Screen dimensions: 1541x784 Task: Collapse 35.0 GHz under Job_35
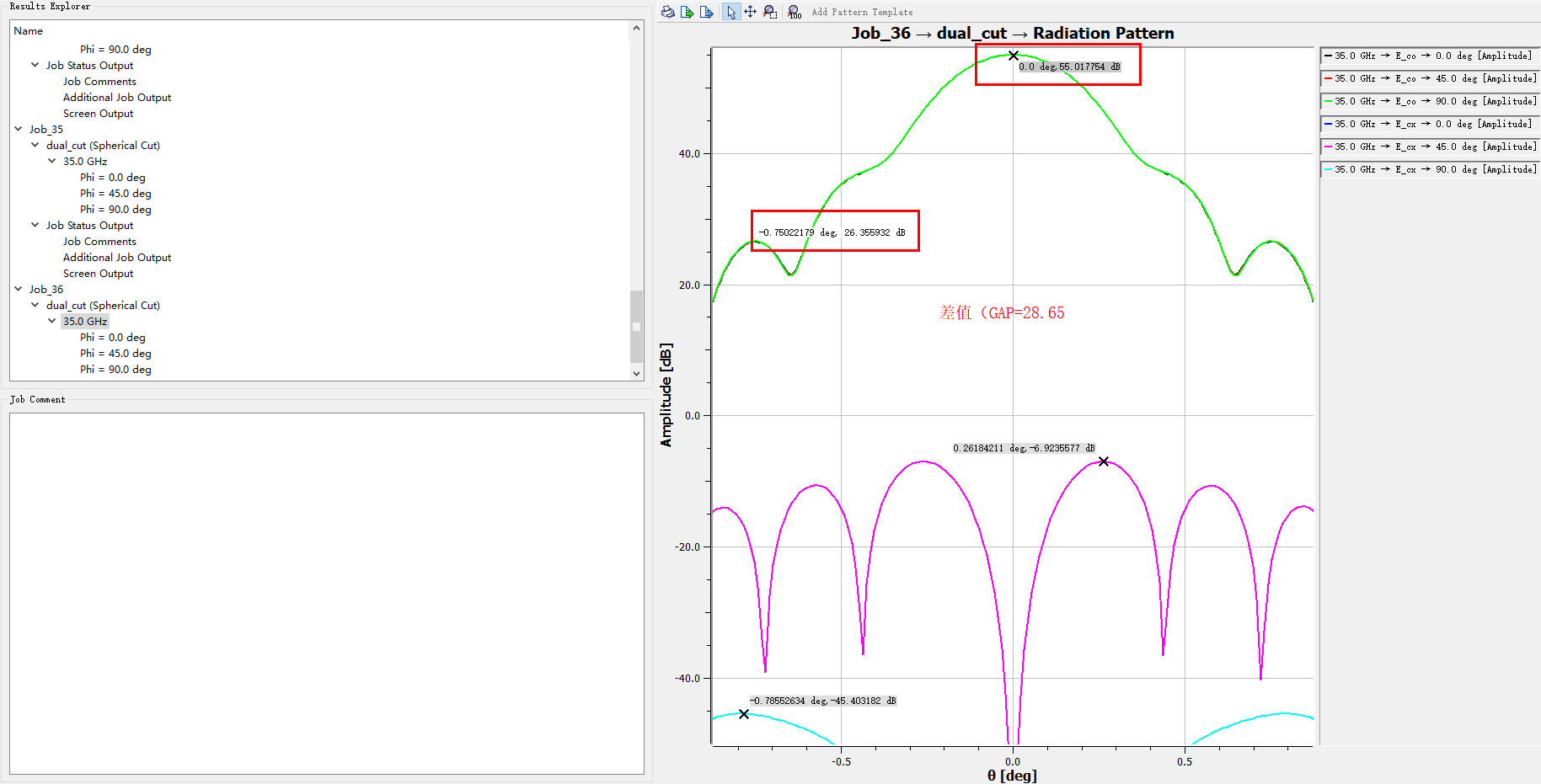[52, 161]
